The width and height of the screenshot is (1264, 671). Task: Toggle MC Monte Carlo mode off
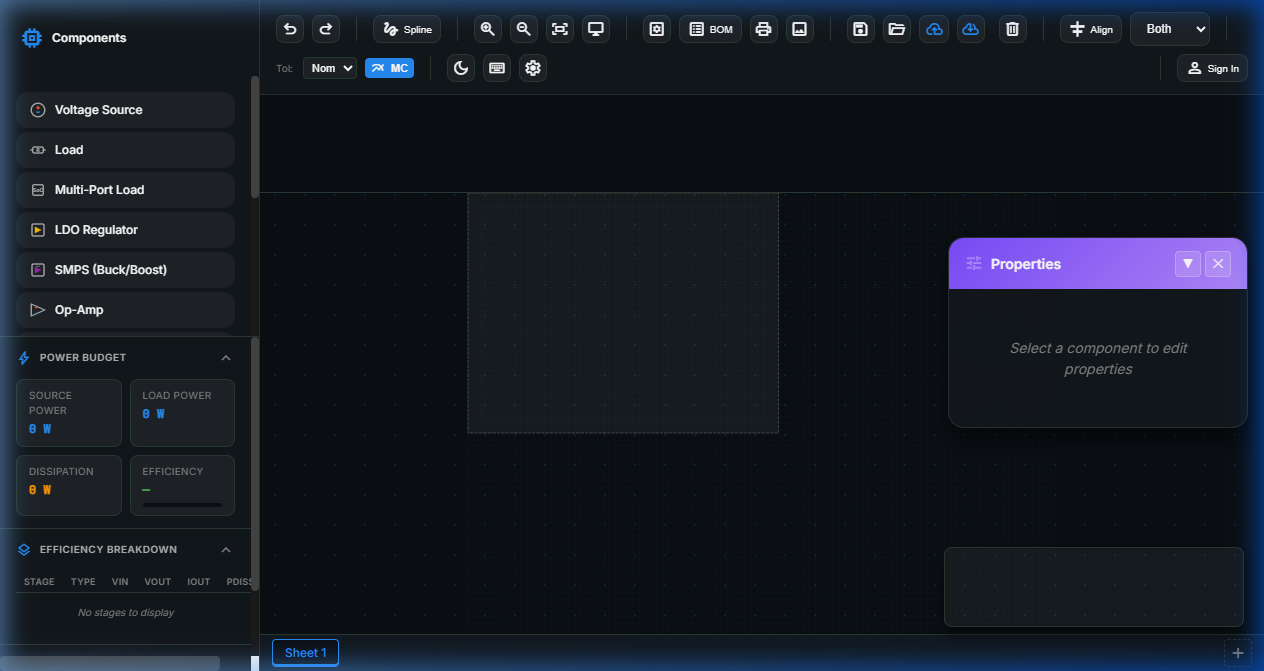(x=389, y=68)
